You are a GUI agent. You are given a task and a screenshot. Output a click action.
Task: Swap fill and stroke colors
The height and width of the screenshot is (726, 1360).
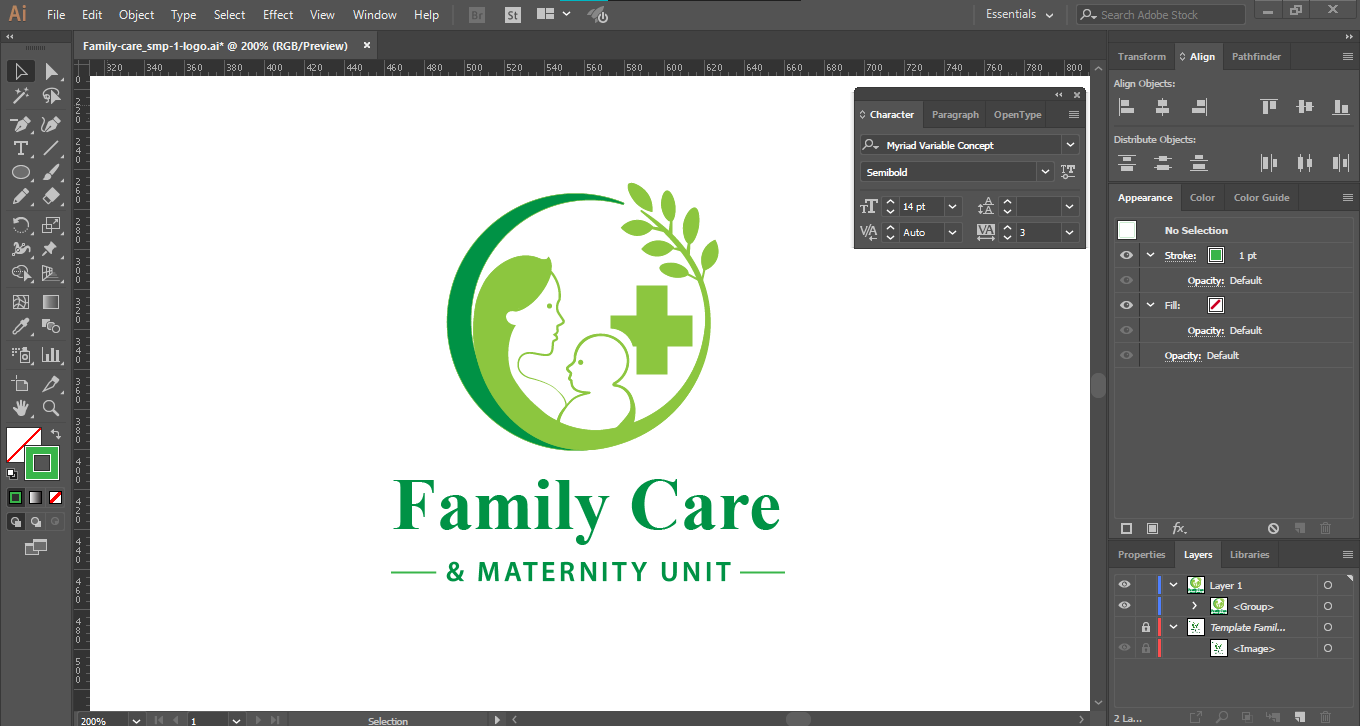click(57, 434)
